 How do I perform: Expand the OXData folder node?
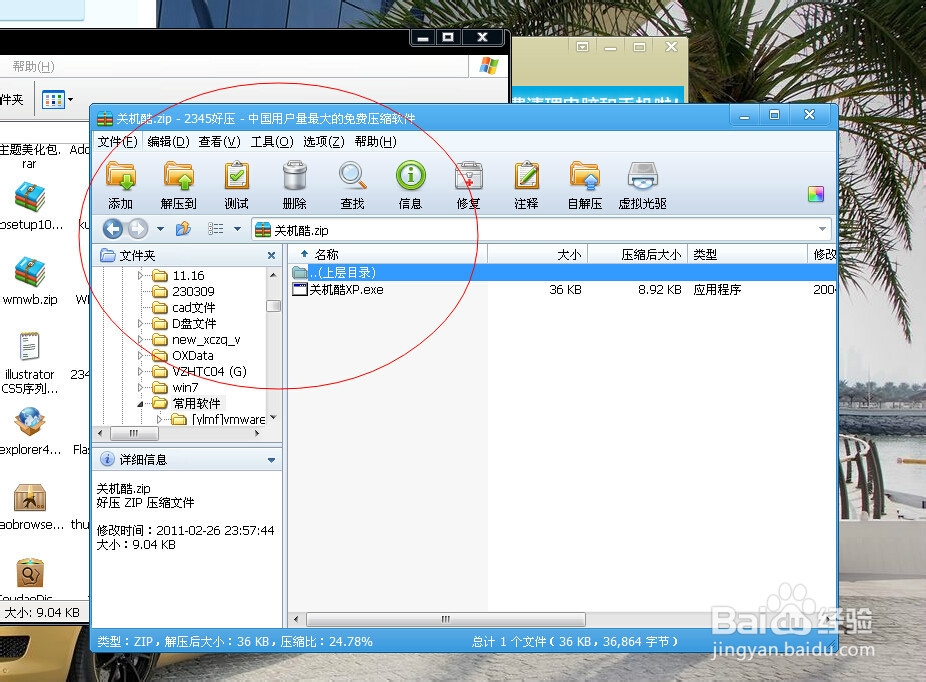click(140, 355)
